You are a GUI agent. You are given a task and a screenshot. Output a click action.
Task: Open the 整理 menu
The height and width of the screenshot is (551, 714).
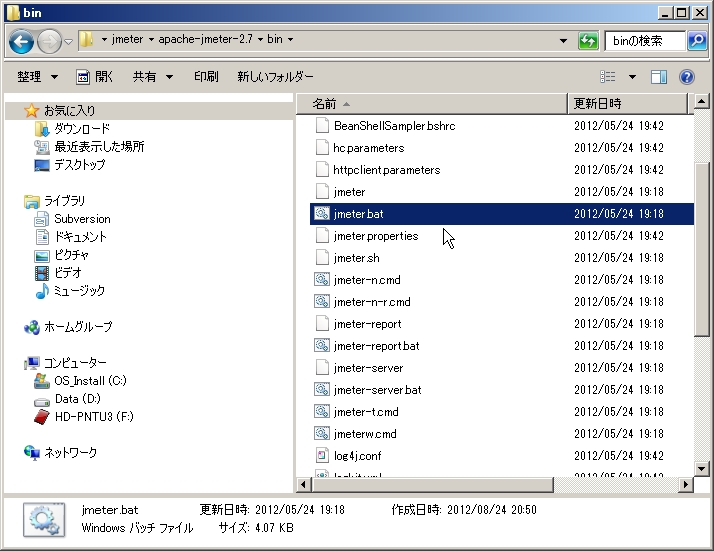[x=38, y=77]
